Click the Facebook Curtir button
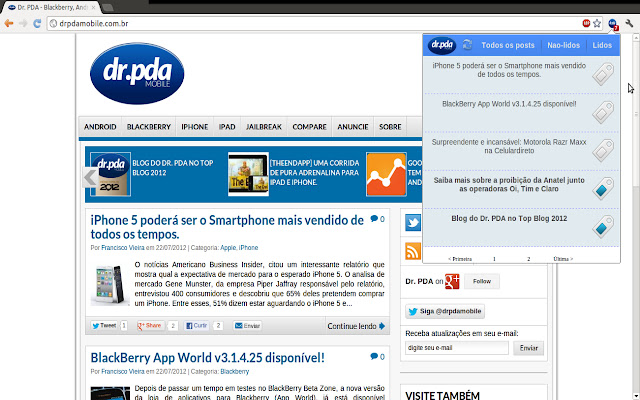The width and height of the screenshot is (640, 400). point(197,326)
